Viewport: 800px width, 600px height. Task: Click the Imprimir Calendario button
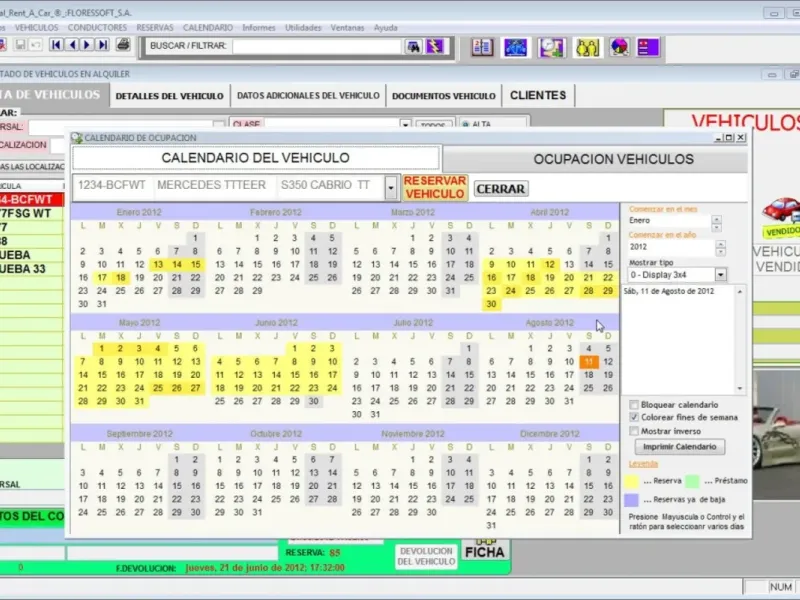[679, 447]
